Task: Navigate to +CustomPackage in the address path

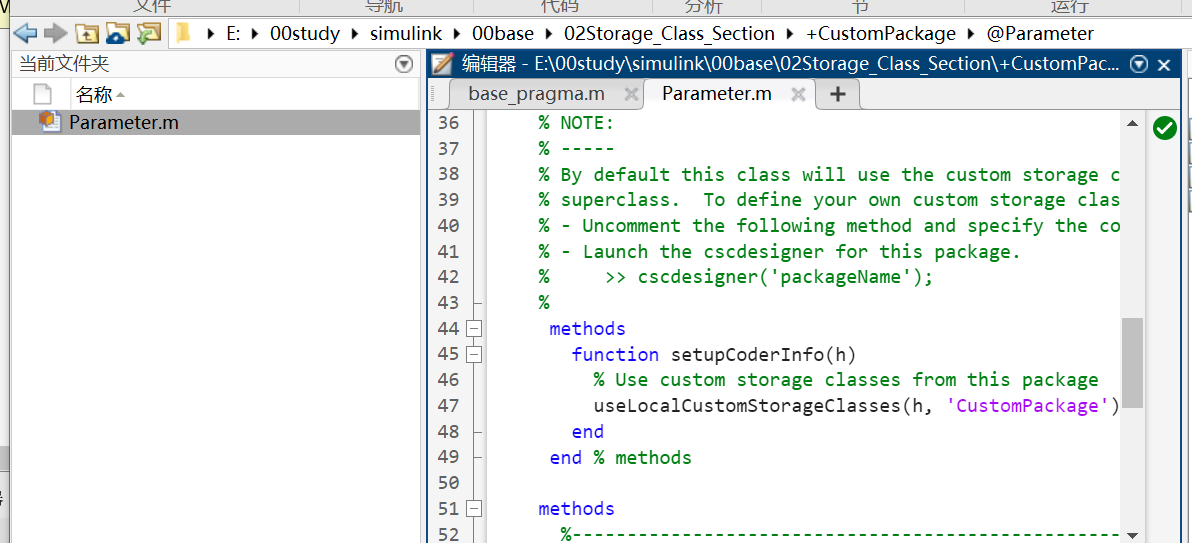Action: point(880,33)
